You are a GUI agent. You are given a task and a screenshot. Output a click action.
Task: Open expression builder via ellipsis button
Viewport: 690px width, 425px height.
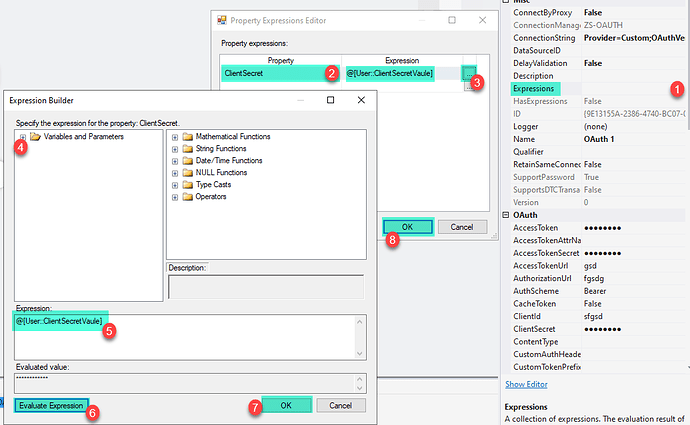[x=469, y=72]
